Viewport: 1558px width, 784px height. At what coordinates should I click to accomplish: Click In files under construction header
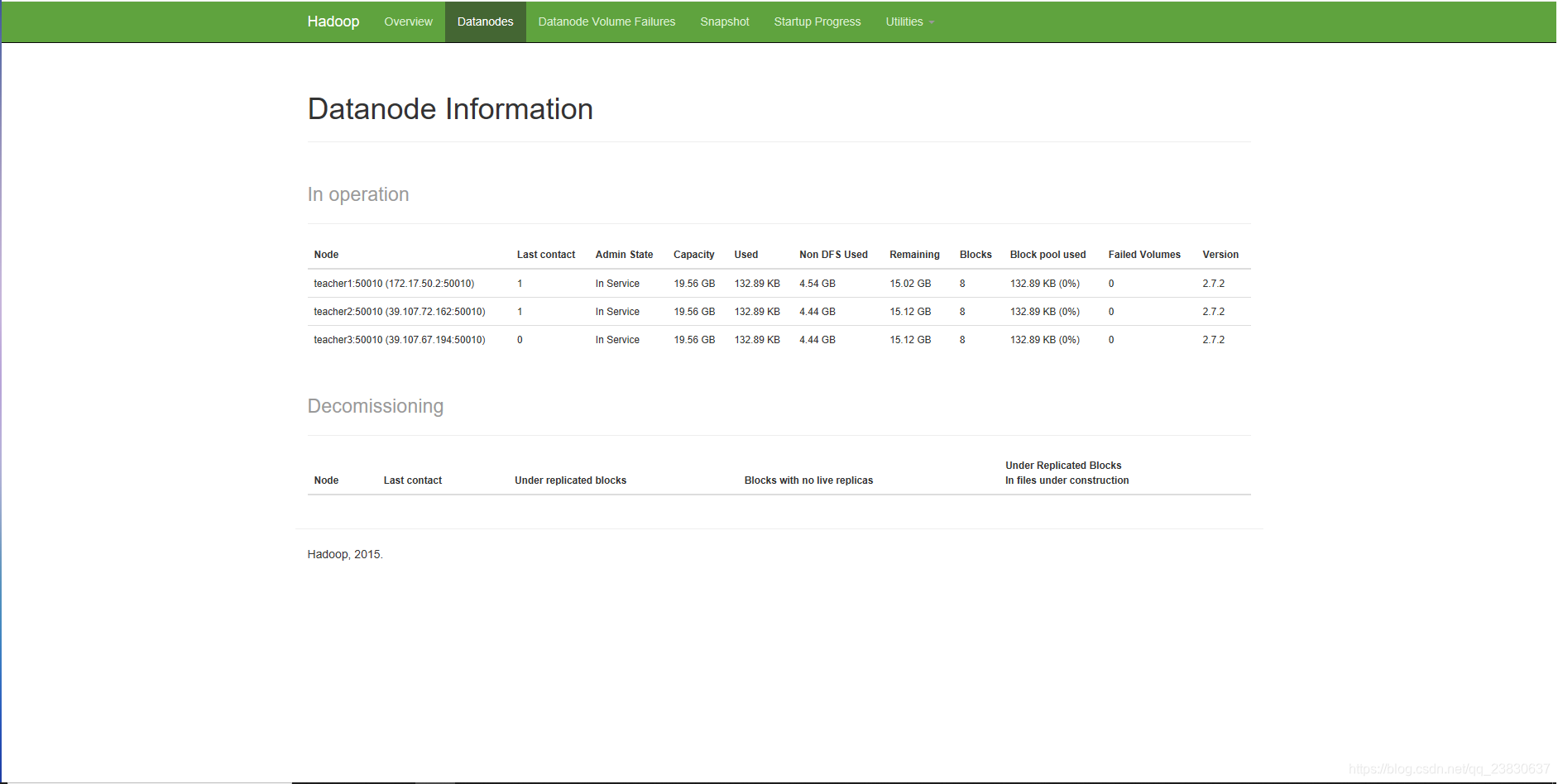coord(1067,480)
